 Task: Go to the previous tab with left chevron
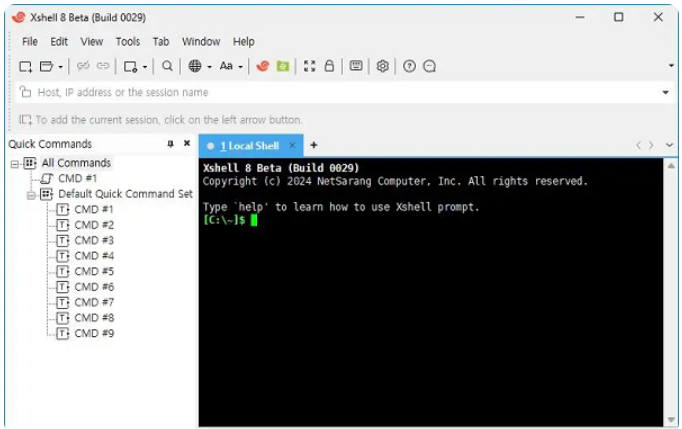coord(638,145)
